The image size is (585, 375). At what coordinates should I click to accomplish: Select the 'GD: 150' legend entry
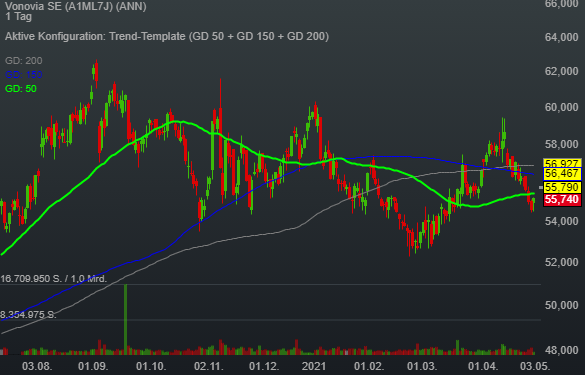coord(24,75)
